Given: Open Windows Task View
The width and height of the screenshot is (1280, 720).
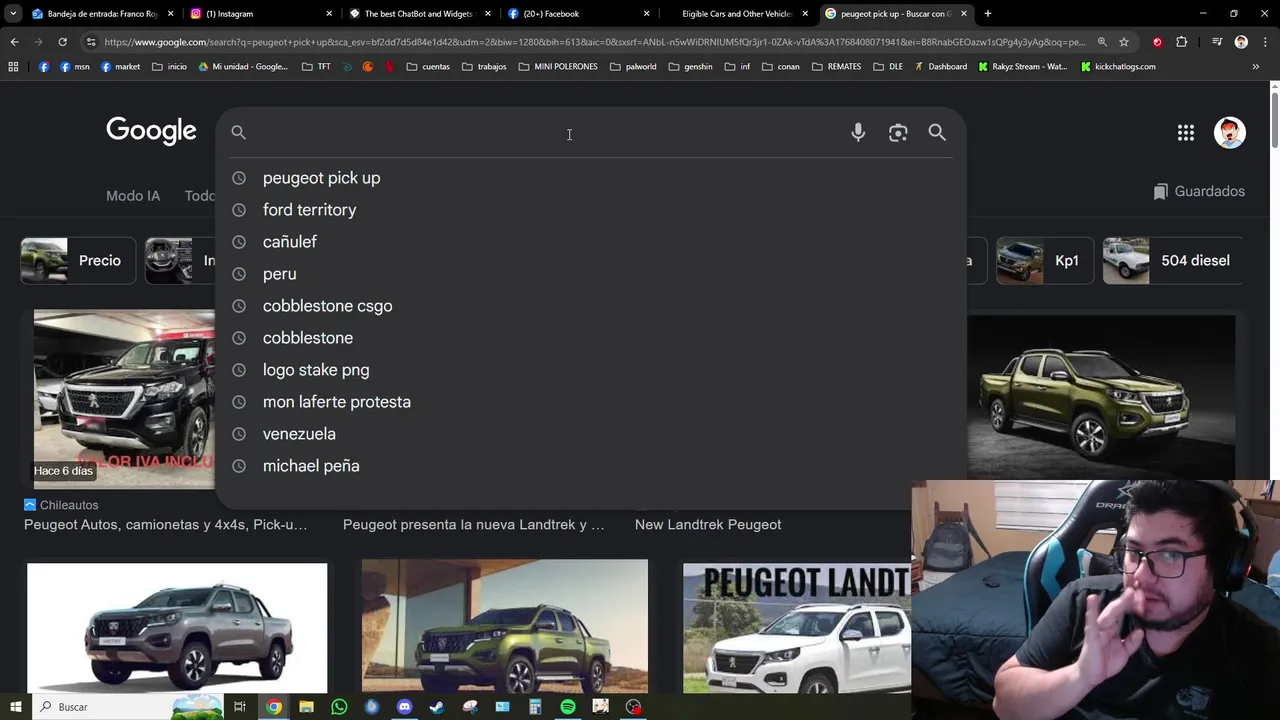Looking at the screenshot, I should point(240,707).
